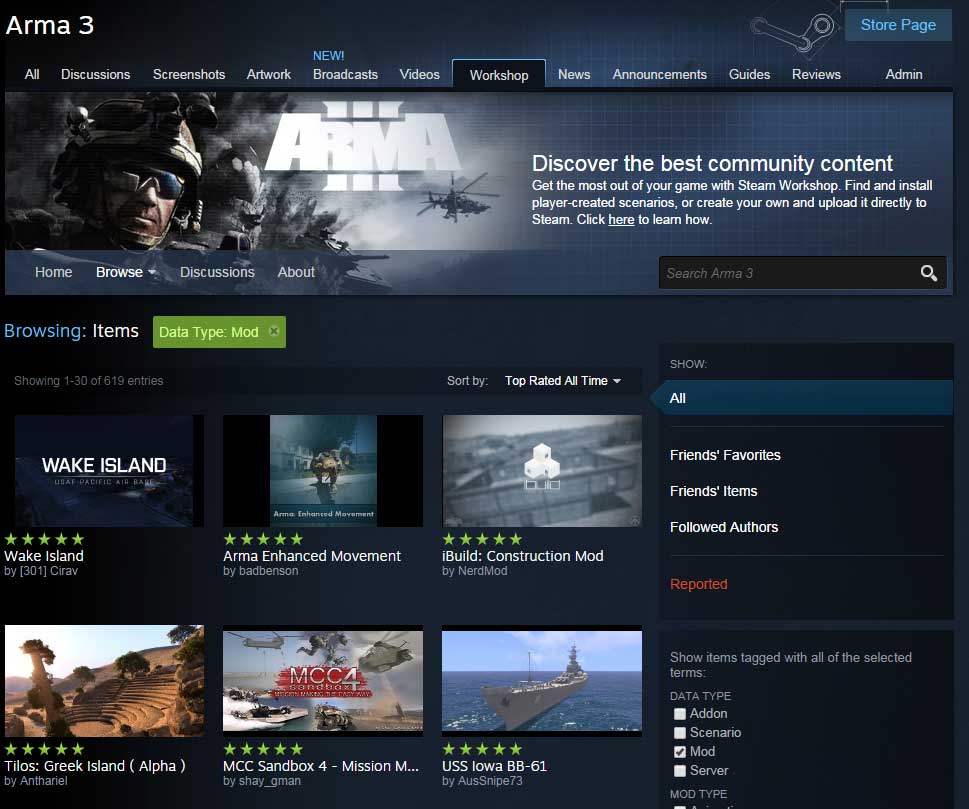This screenshot has width=969, height=809.
Task: Open the Workshop About page
Action: (296, 272)
